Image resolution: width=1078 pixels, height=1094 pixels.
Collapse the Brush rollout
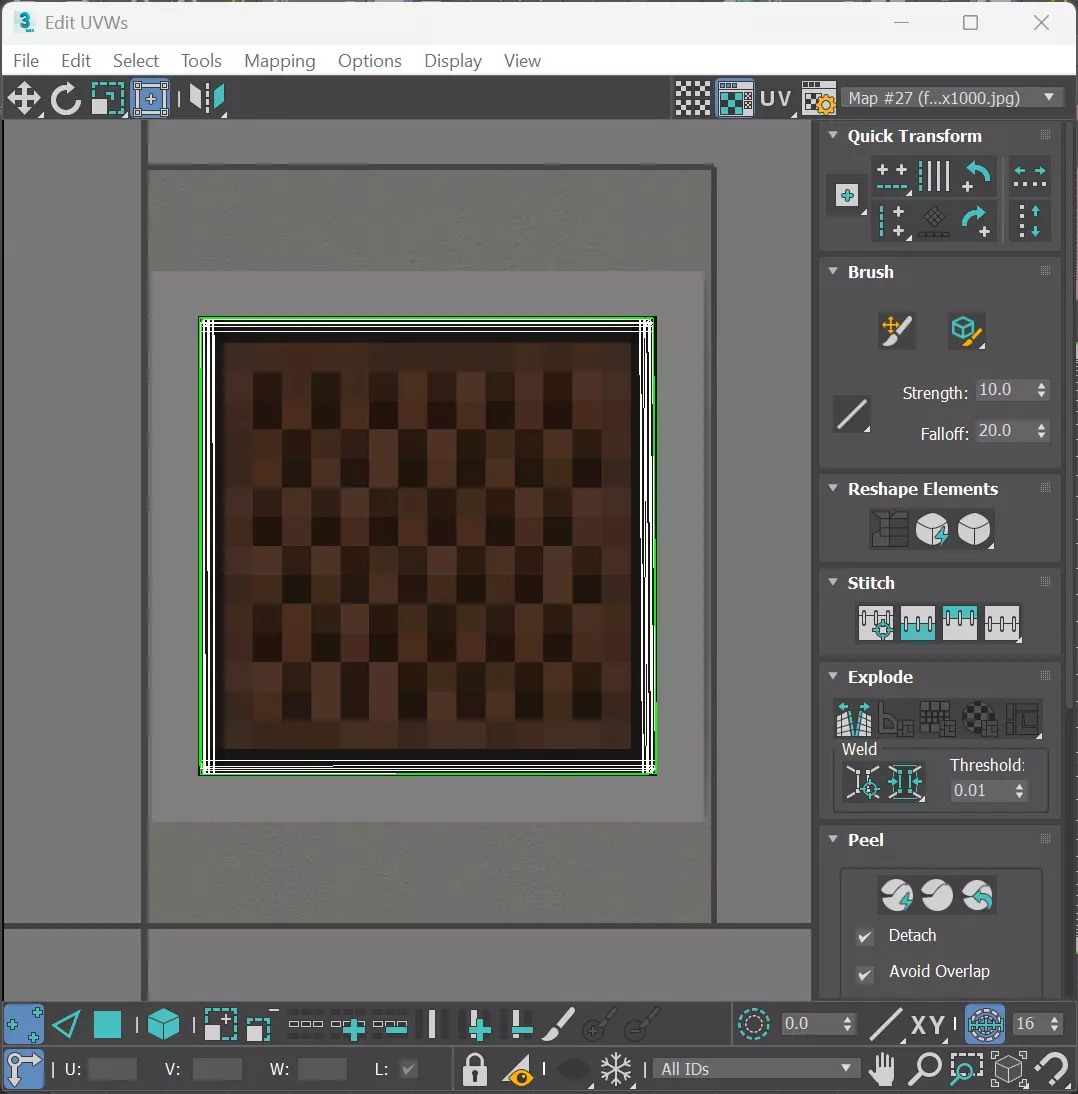pos(833,271)
